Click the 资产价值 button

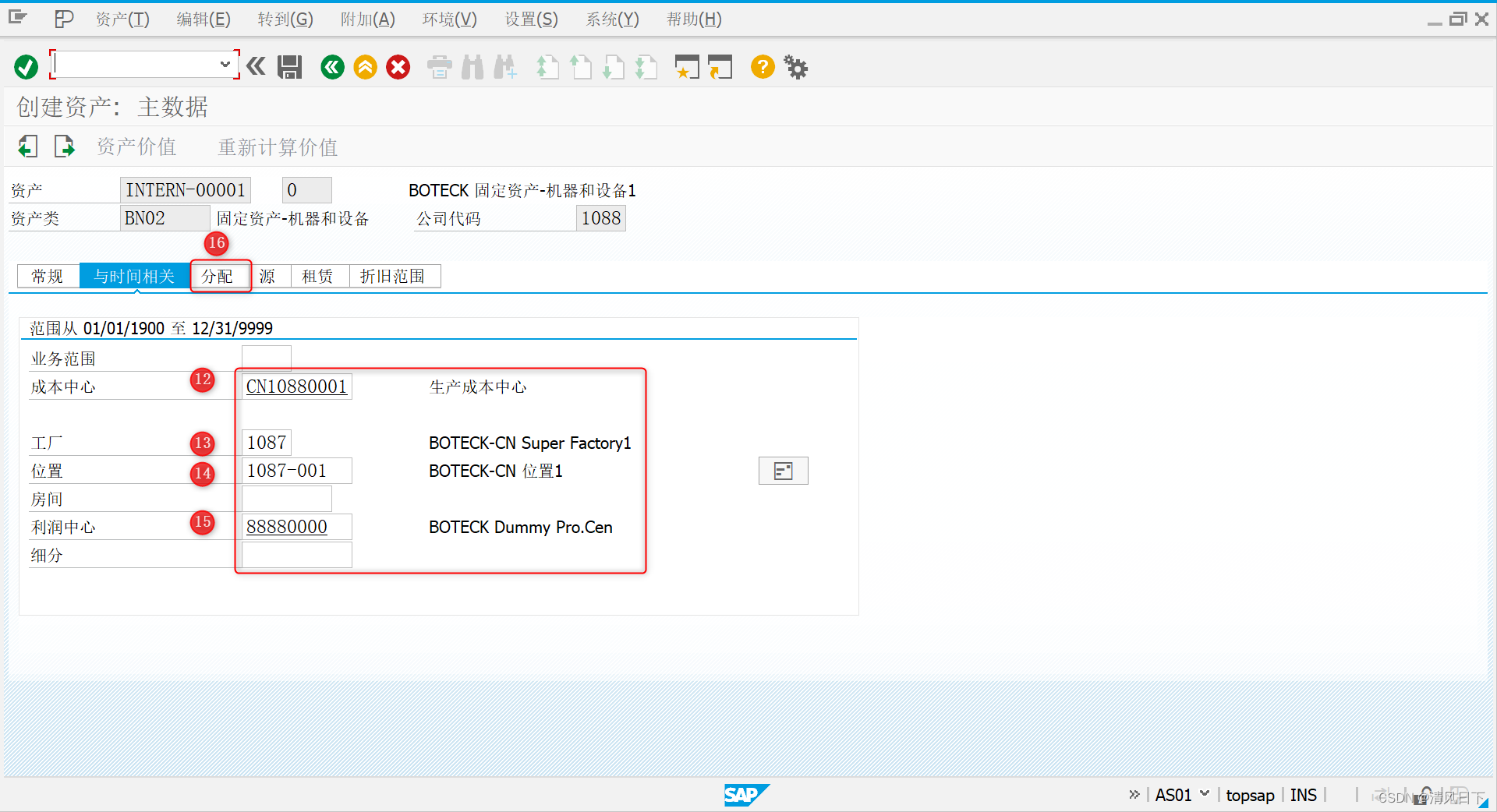click(x=136, y=147)
